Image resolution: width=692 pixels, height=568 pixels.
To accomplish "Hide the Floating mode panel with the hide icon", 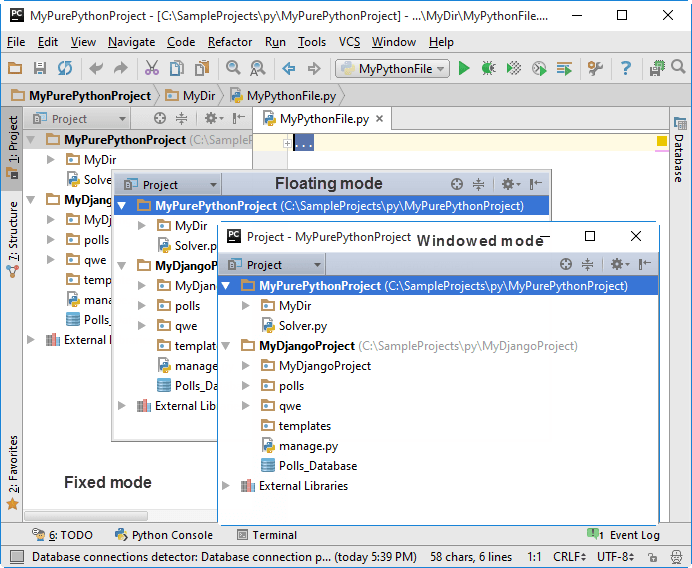I will click(535, 184).
